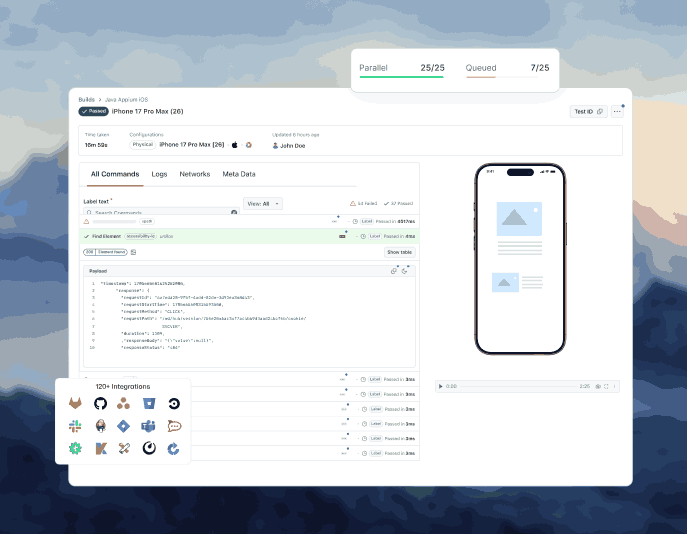The height and width of the screenshot is (534, 687).
Task: Click the image icon beside Element found badge
Action: pyautogui.click(x=134, y=252)
